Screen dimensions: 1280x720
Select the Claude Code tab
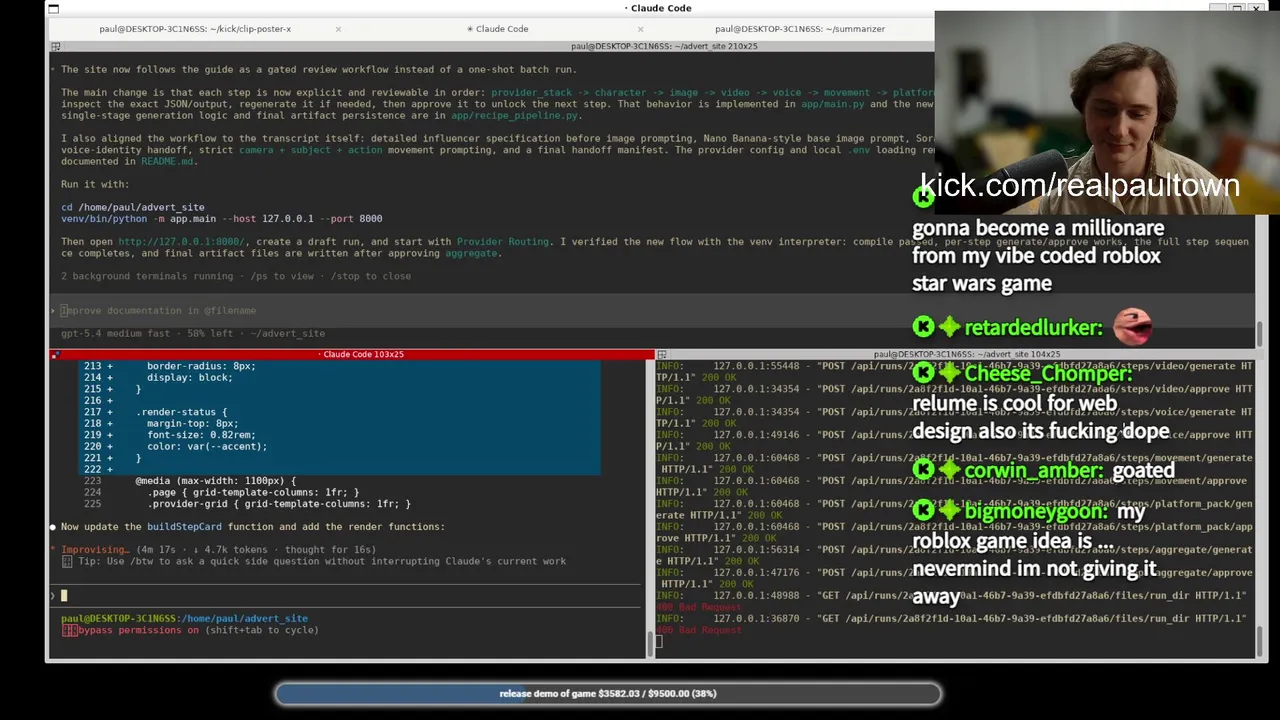coord(498,29)
